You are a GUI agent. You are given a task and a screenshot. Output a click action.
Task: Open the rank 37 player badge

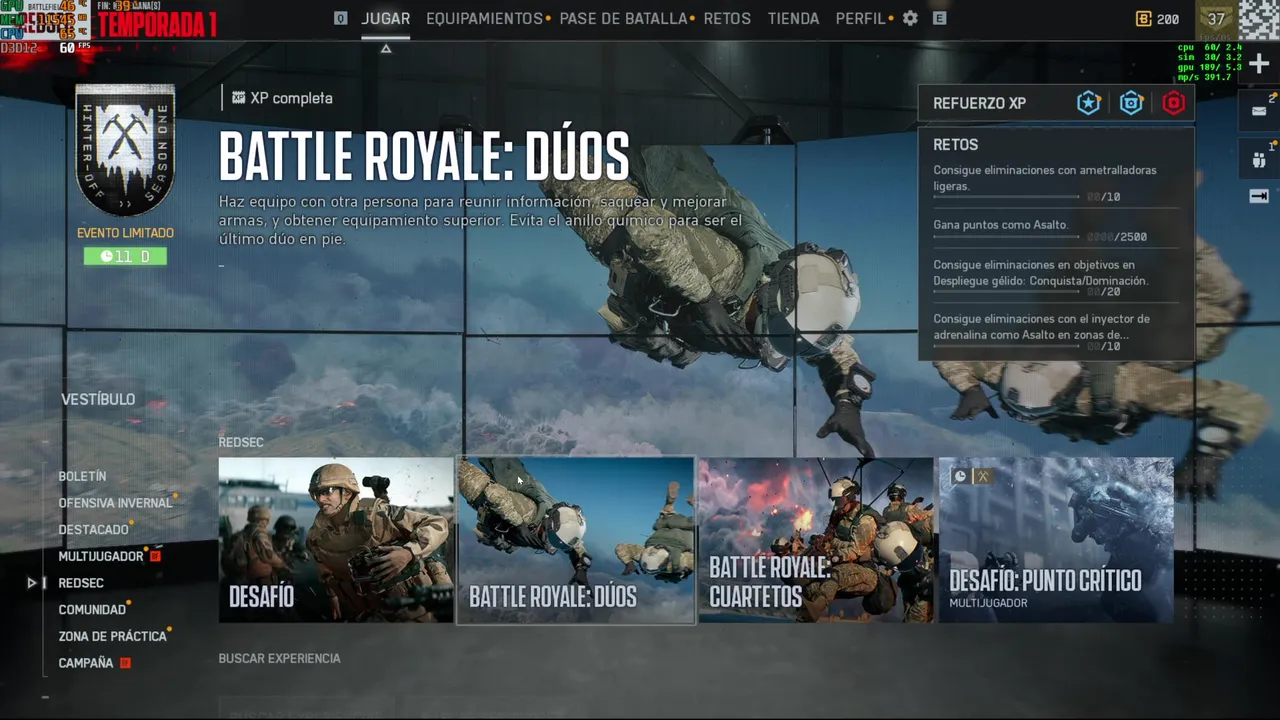pos(1216,19)
